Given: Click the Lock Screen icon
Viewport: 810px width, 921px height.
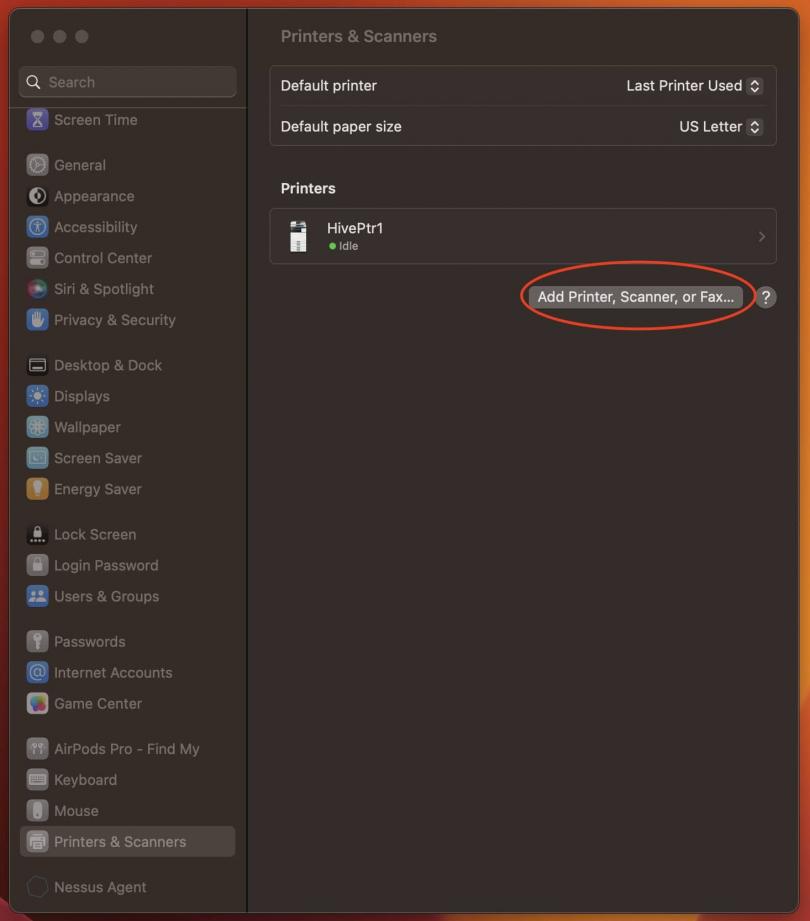Looking at the screenshot, I should (x=37, y=535).
